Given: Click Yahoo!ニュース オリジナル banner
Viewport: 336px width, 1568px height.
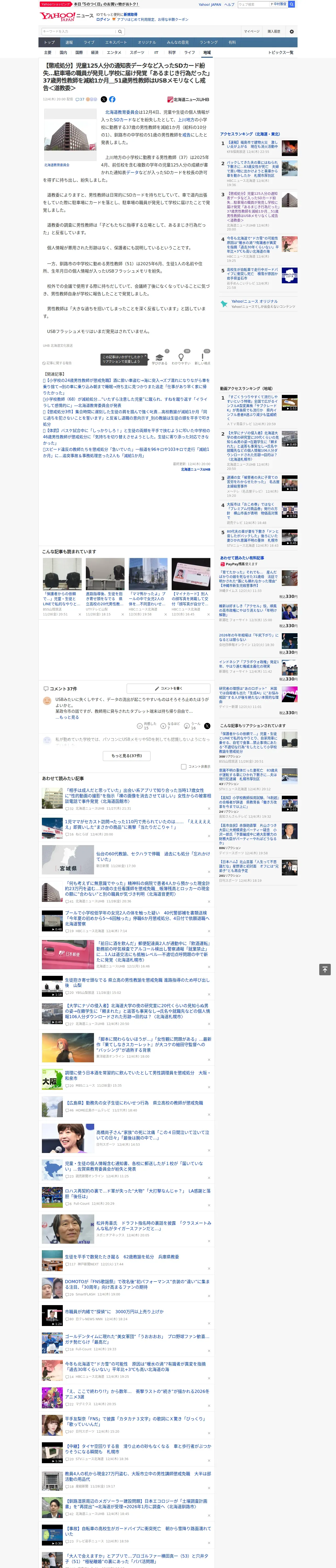Looking at the screenshot, I should (x=259, y=304).
